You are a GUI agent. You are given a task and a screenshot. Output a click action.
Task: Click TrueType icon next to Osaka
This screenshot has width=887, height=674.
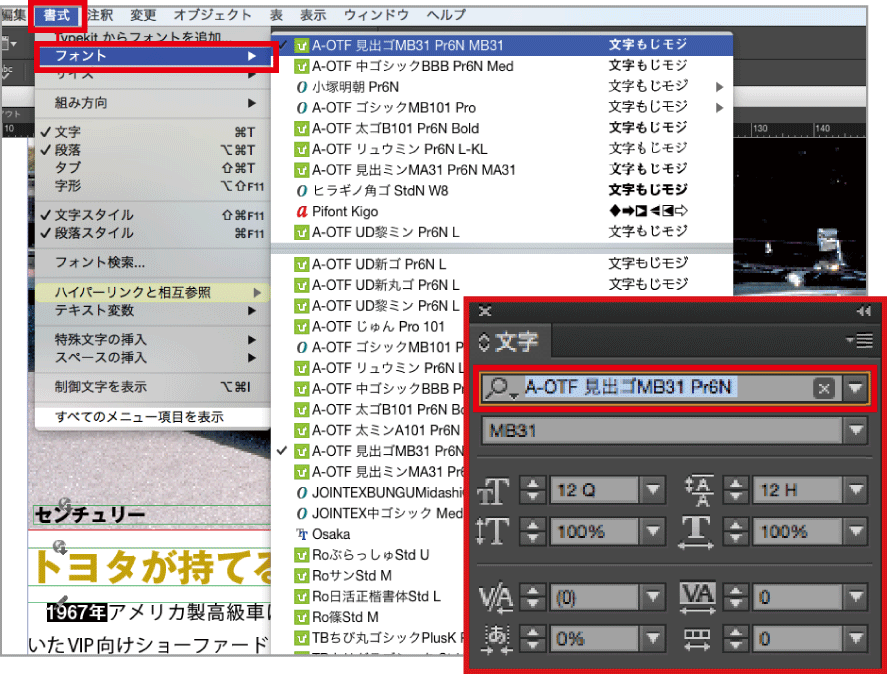point(302,534)
